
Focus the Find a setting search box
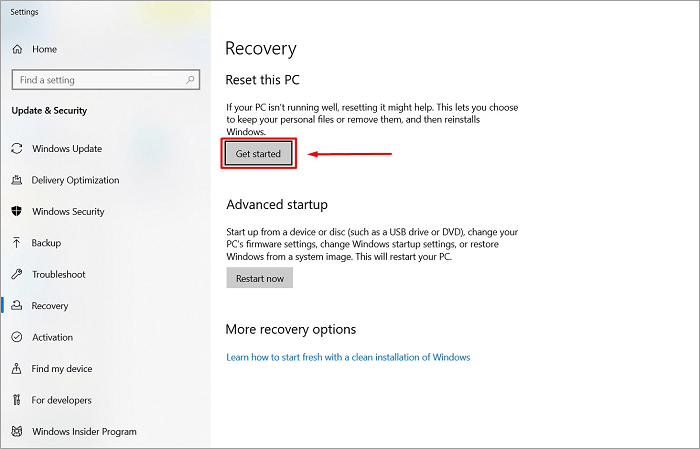95,80
